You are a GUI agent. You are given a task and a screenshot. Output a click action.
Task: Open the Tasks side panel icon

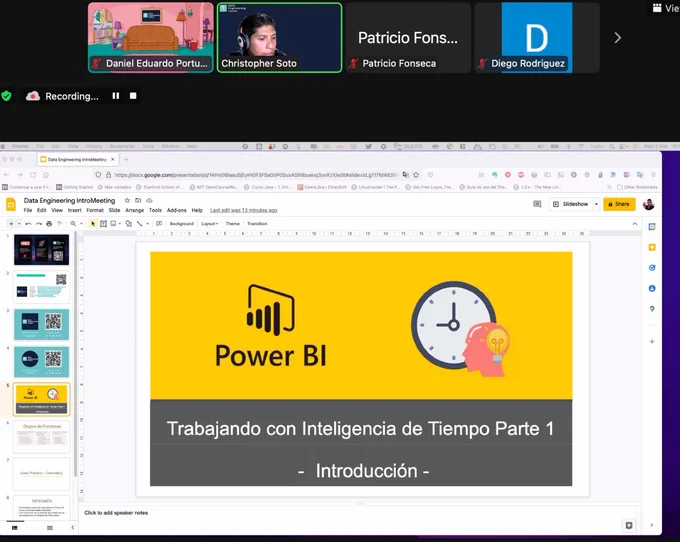click(x=652, y=268)
